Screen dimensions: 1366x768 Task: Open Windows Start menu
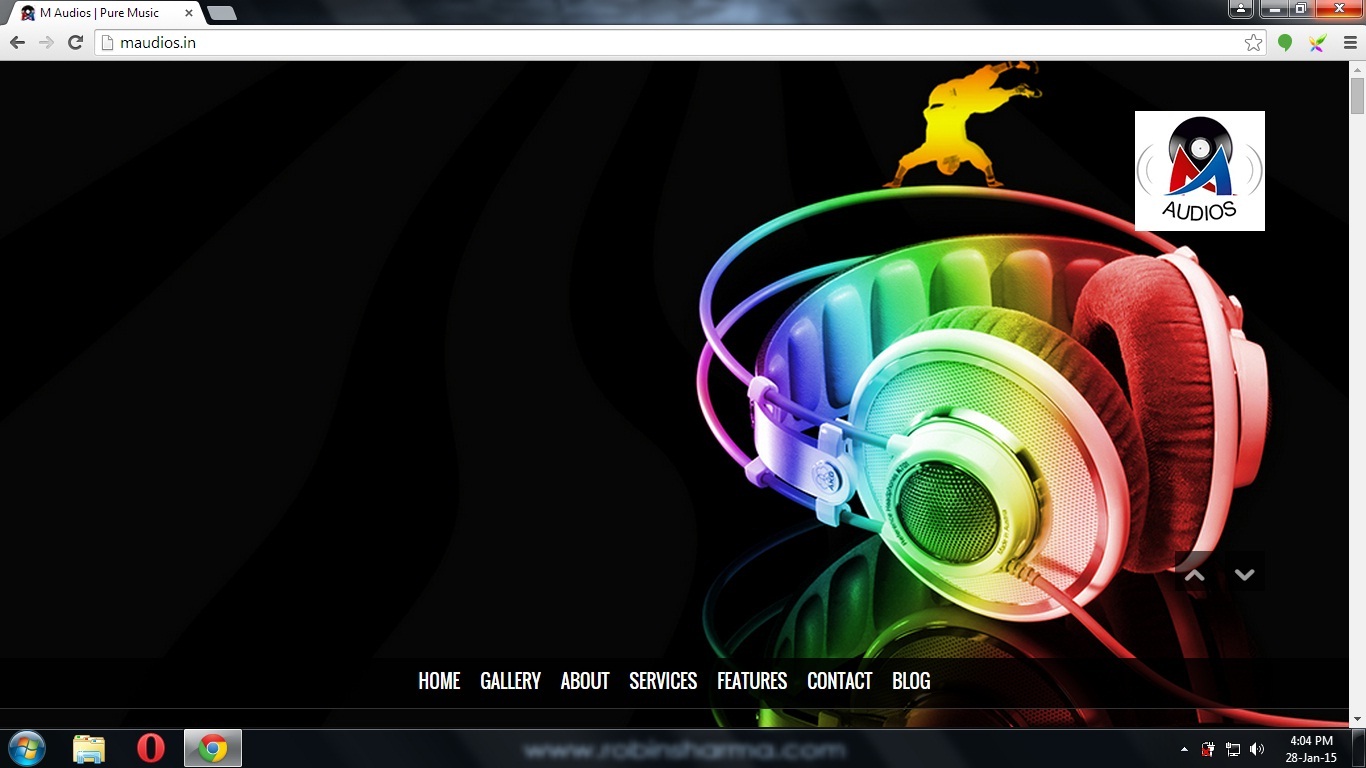click(x=26, y=748)
